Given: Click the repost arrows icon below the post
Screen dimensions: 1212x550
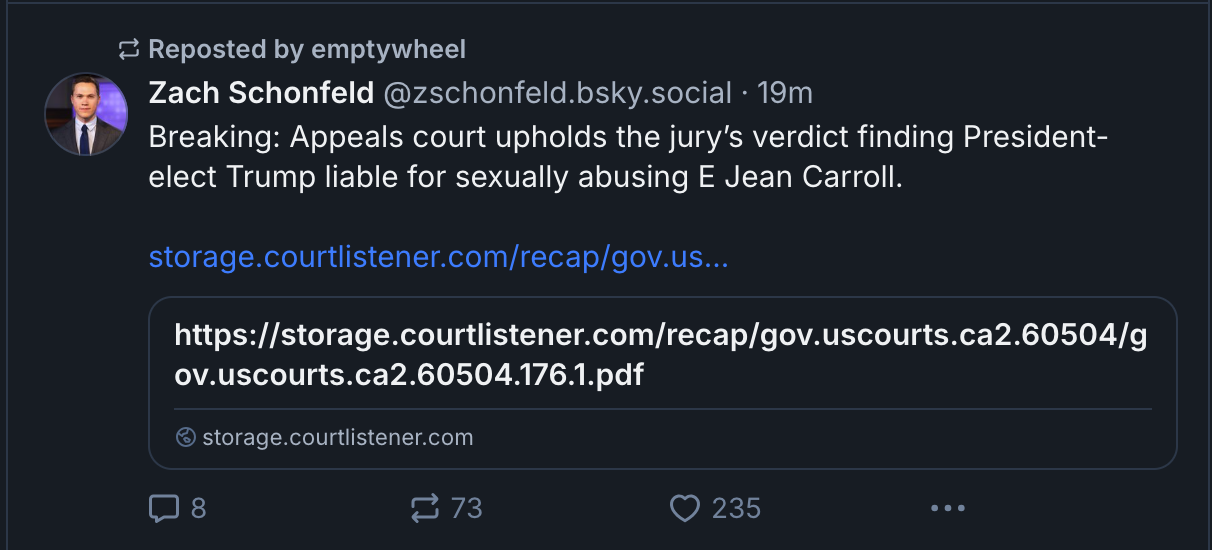Looking at the screenshot, I should (425, 509).
